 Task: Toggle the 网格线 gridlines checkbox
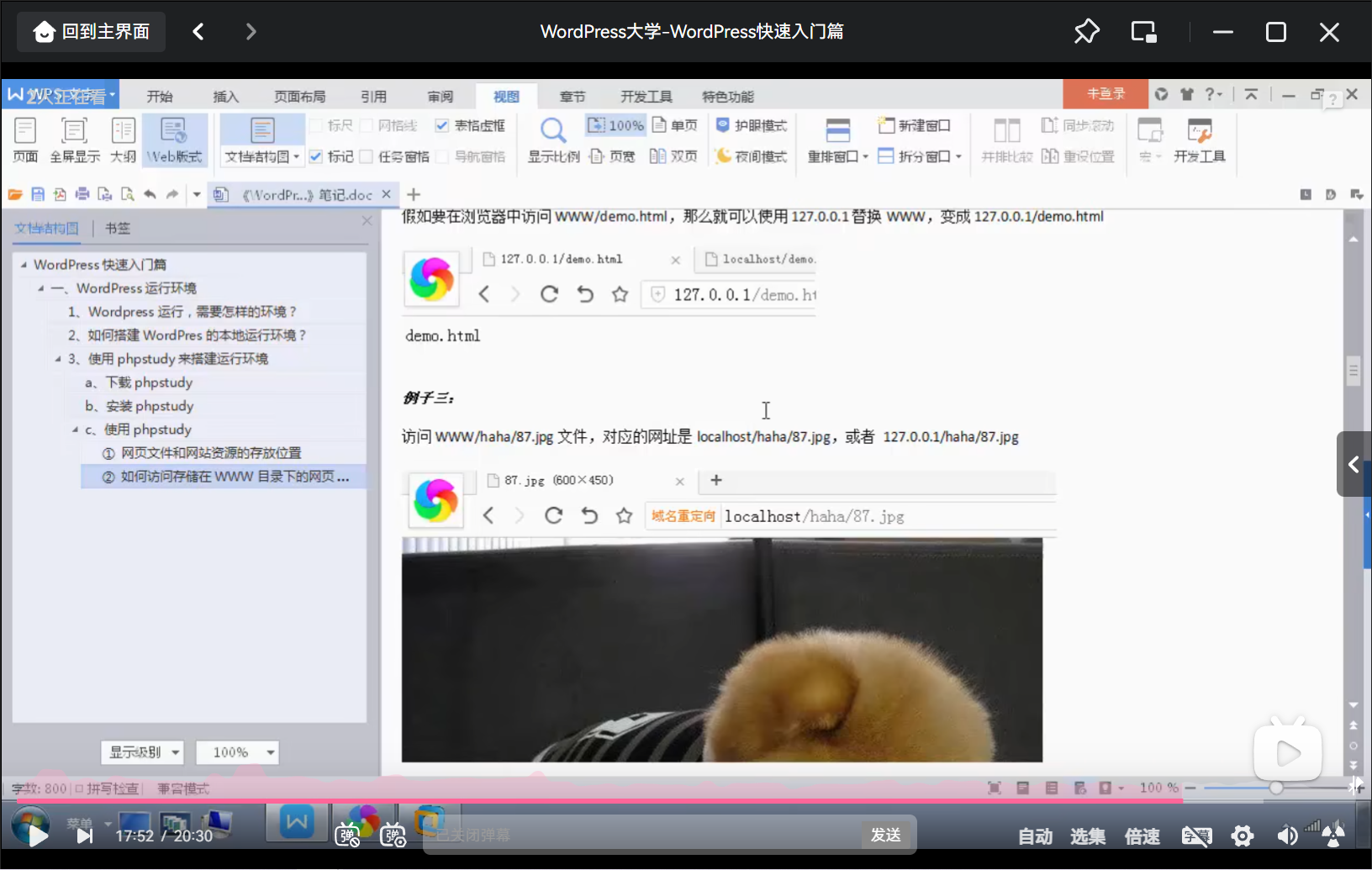click(x=367, y=125)
